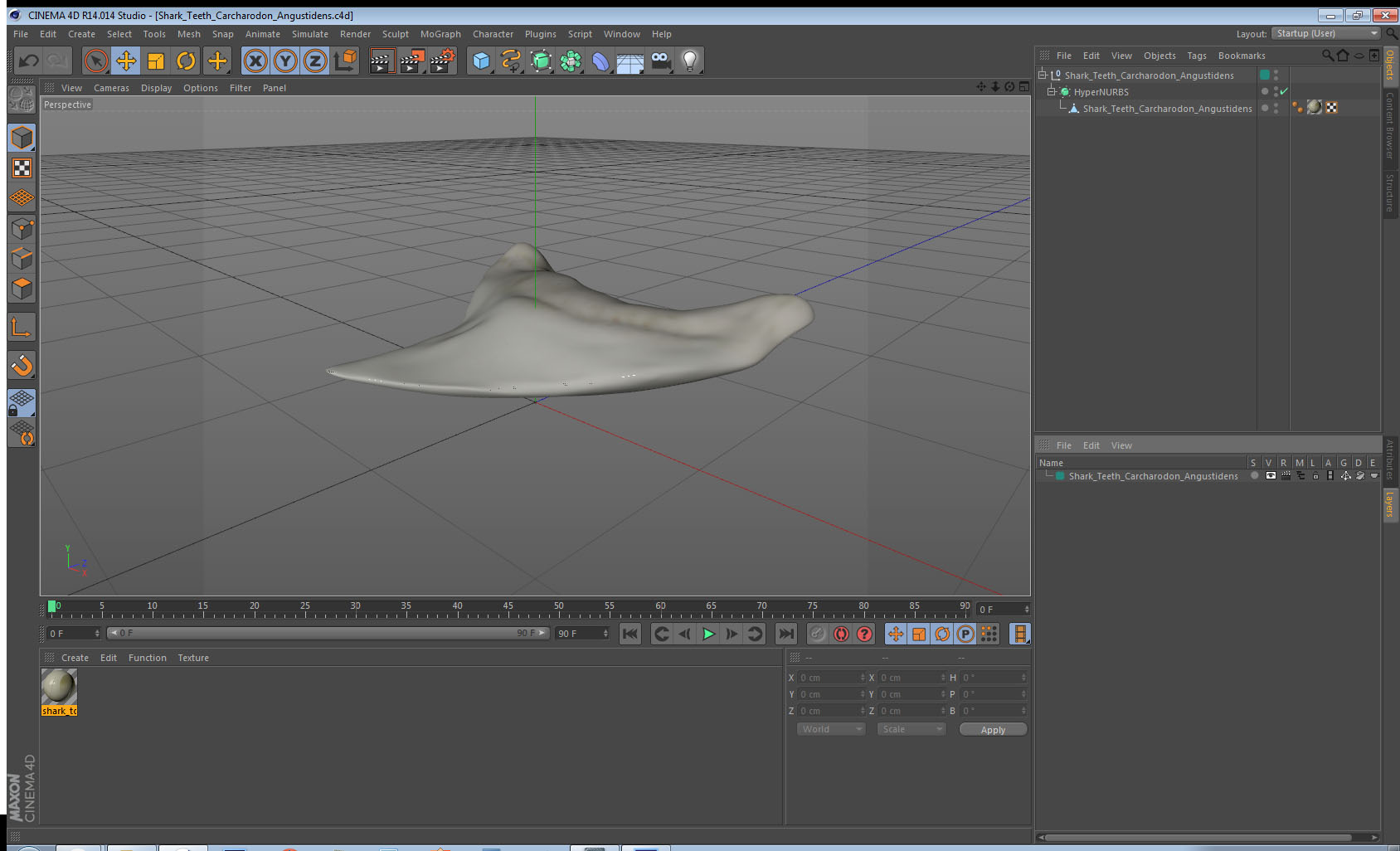Screen dimensions: 1400x851
Task: Switch to Points mode
Action: [x=22, y=229]
